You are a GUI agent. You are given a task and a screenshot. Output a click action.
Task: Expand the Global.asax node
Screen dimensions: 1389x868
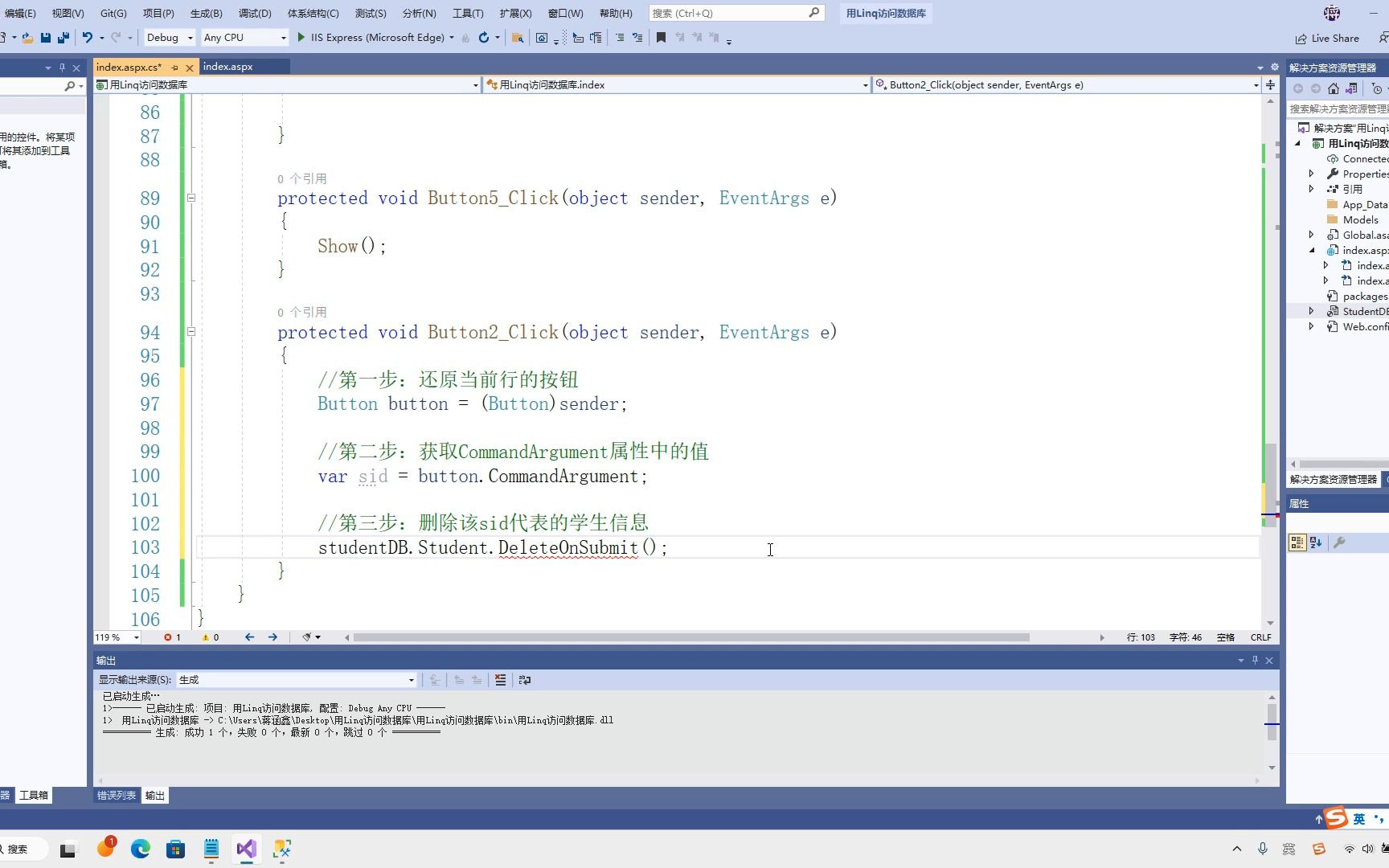coord(1312,235)
